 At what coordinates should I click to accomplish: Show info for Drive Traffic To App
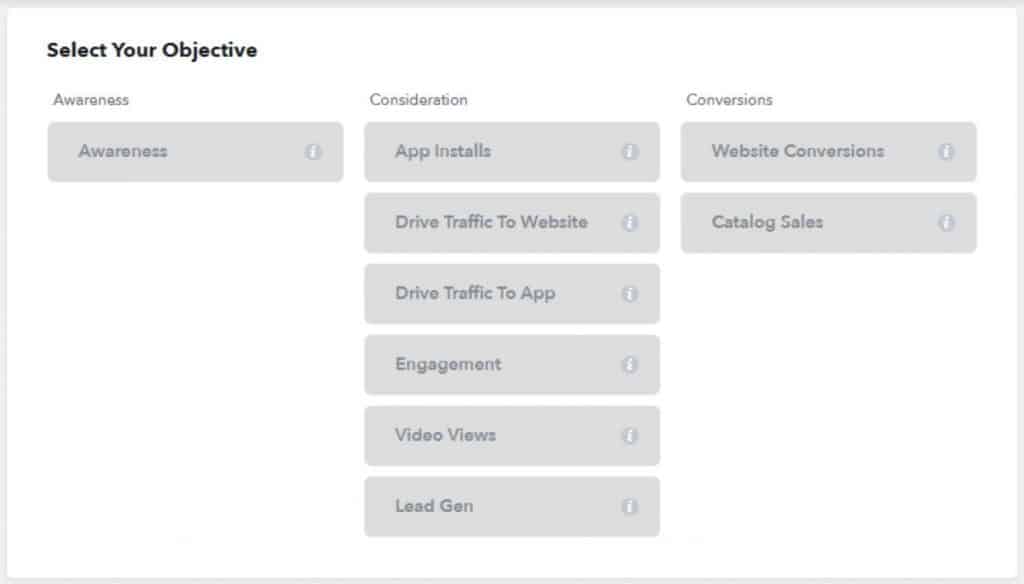630,294
